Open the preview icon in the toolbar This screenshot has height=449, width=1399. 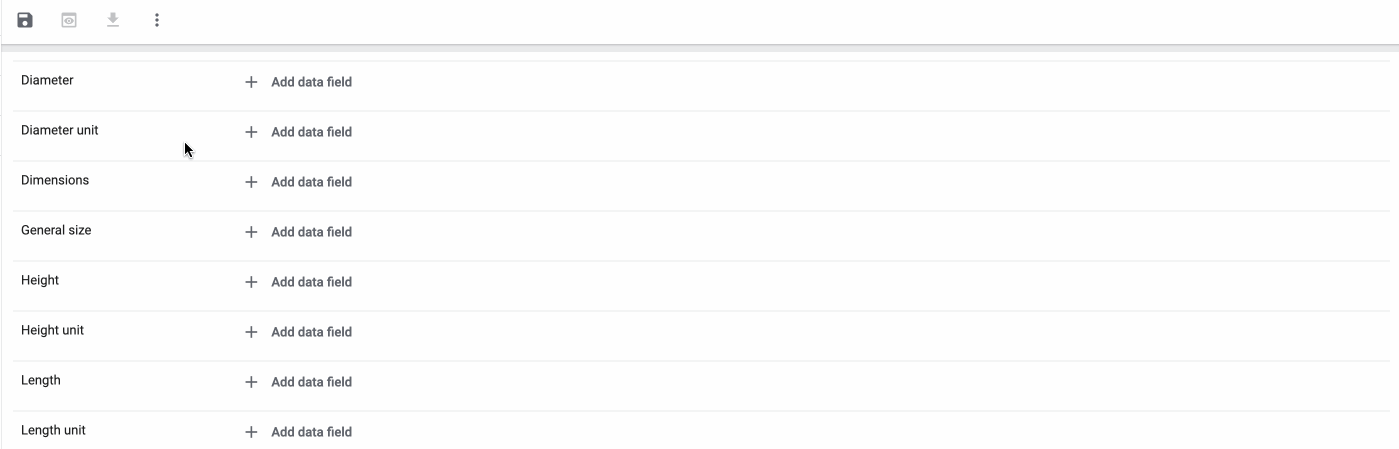tap(69, 20)
